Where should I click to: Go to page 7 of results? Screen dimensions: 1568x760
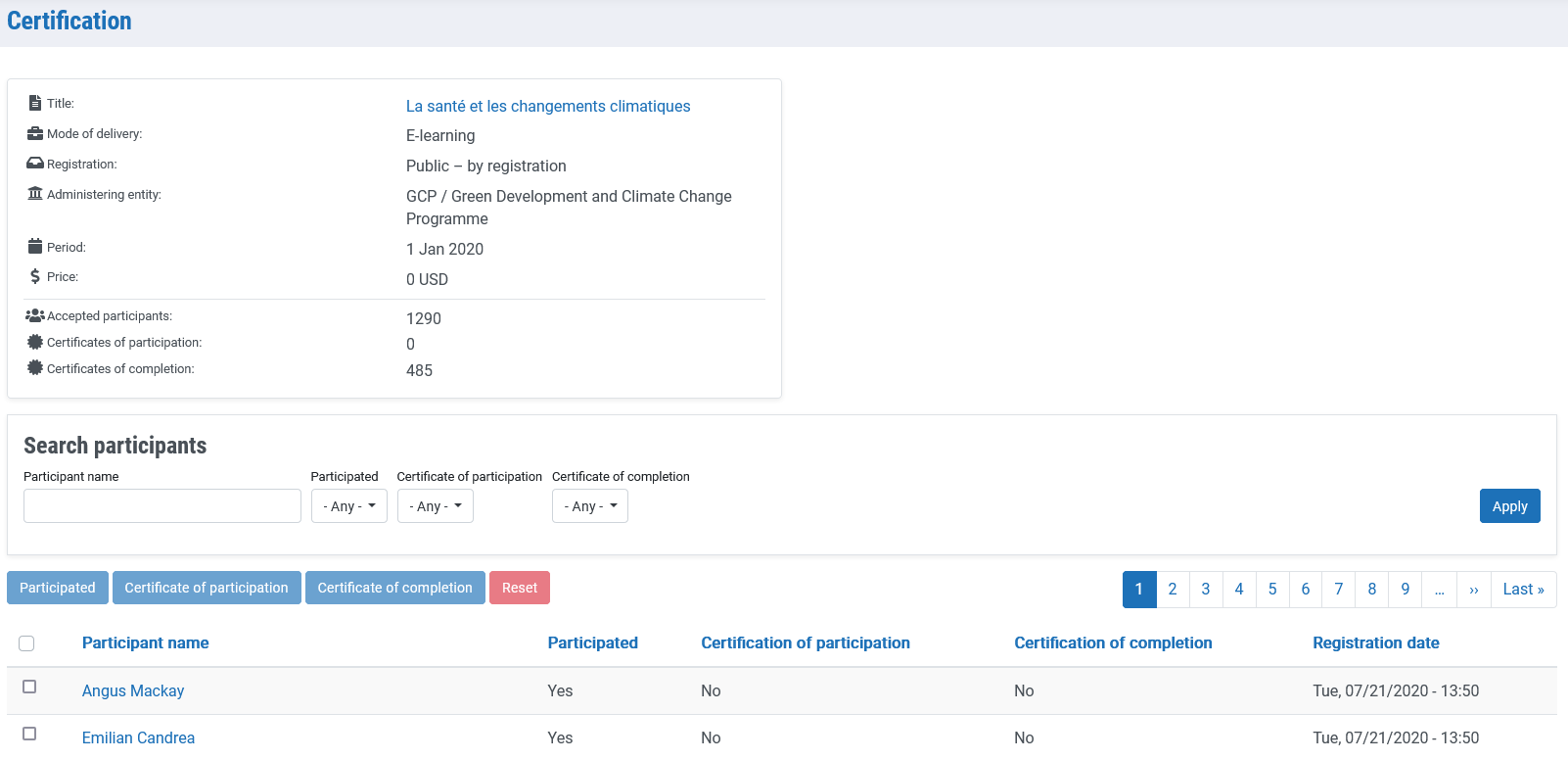1339,590
